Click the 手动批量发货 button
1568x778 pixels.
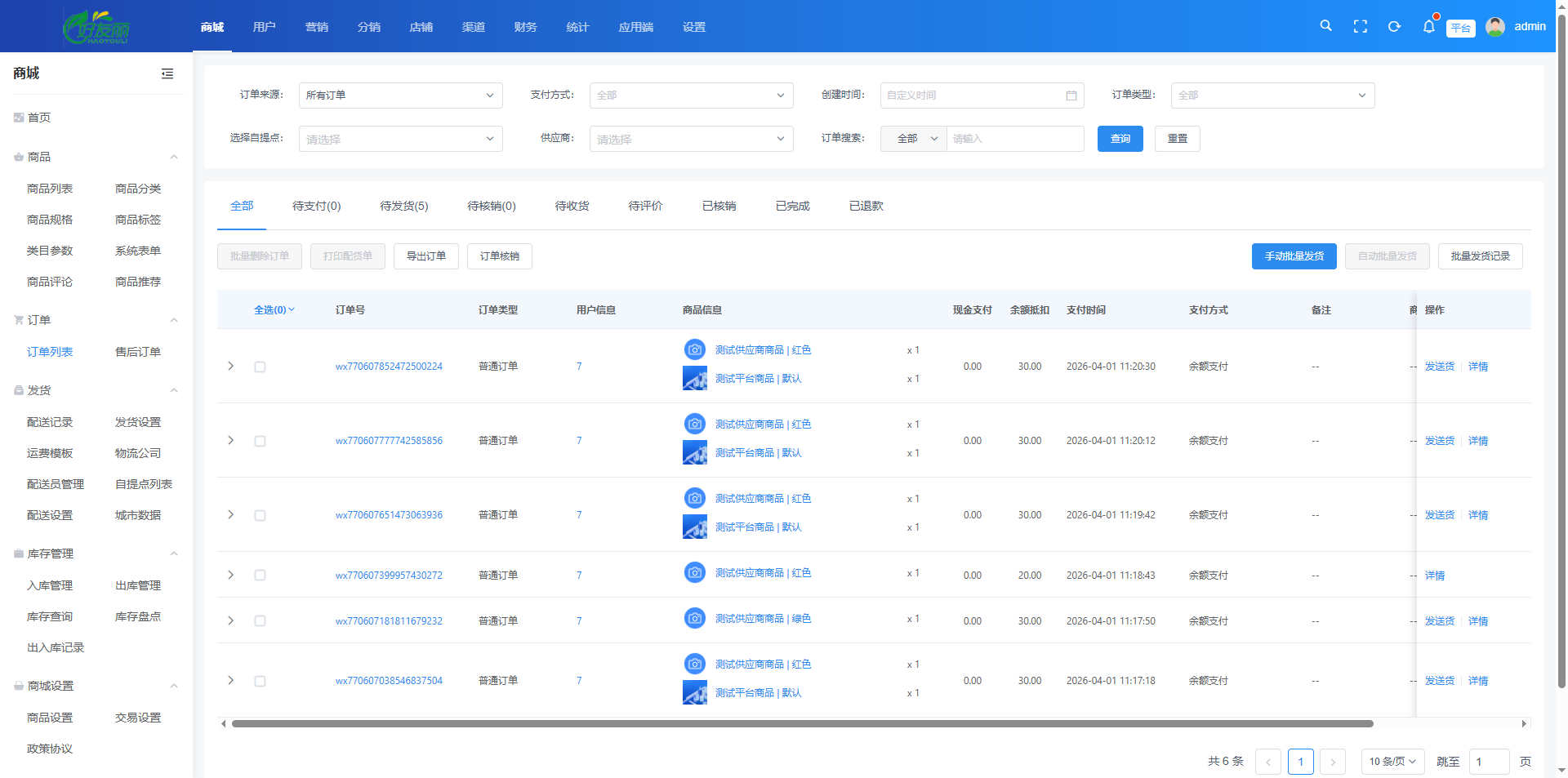[x=1294, y=256]
